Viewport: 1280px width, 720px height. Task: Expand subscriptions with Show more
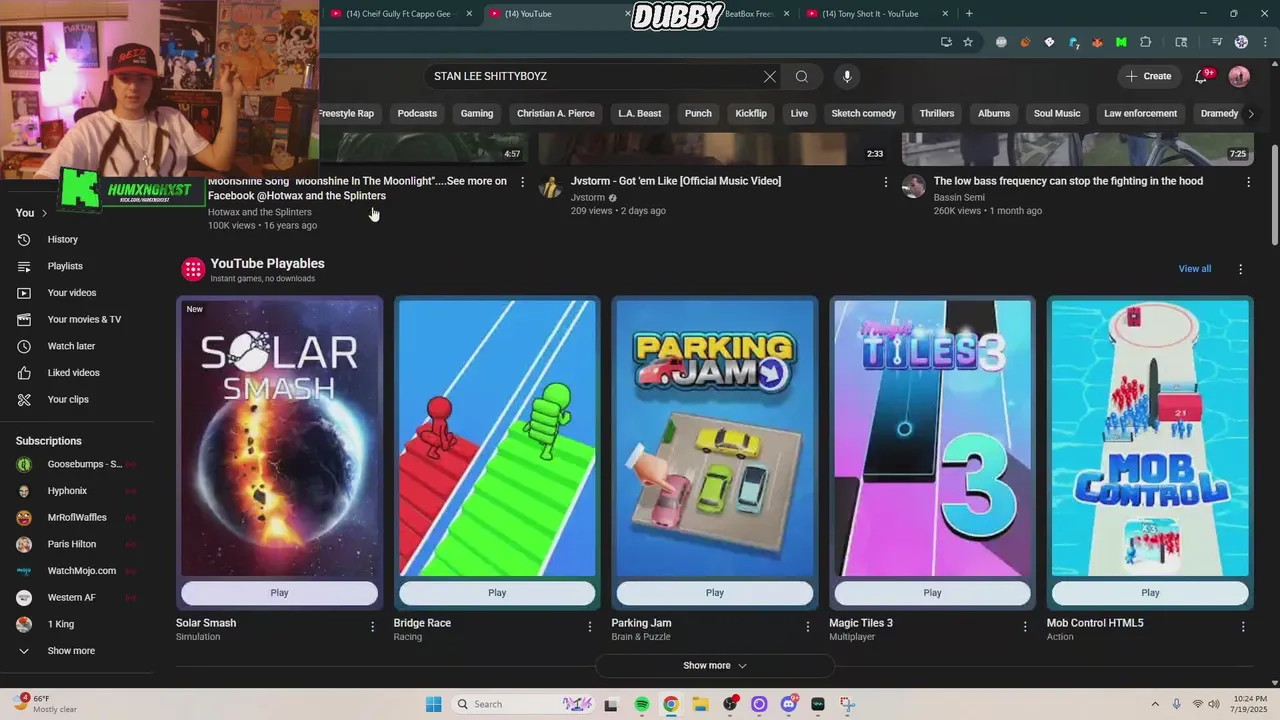(71, 651)
